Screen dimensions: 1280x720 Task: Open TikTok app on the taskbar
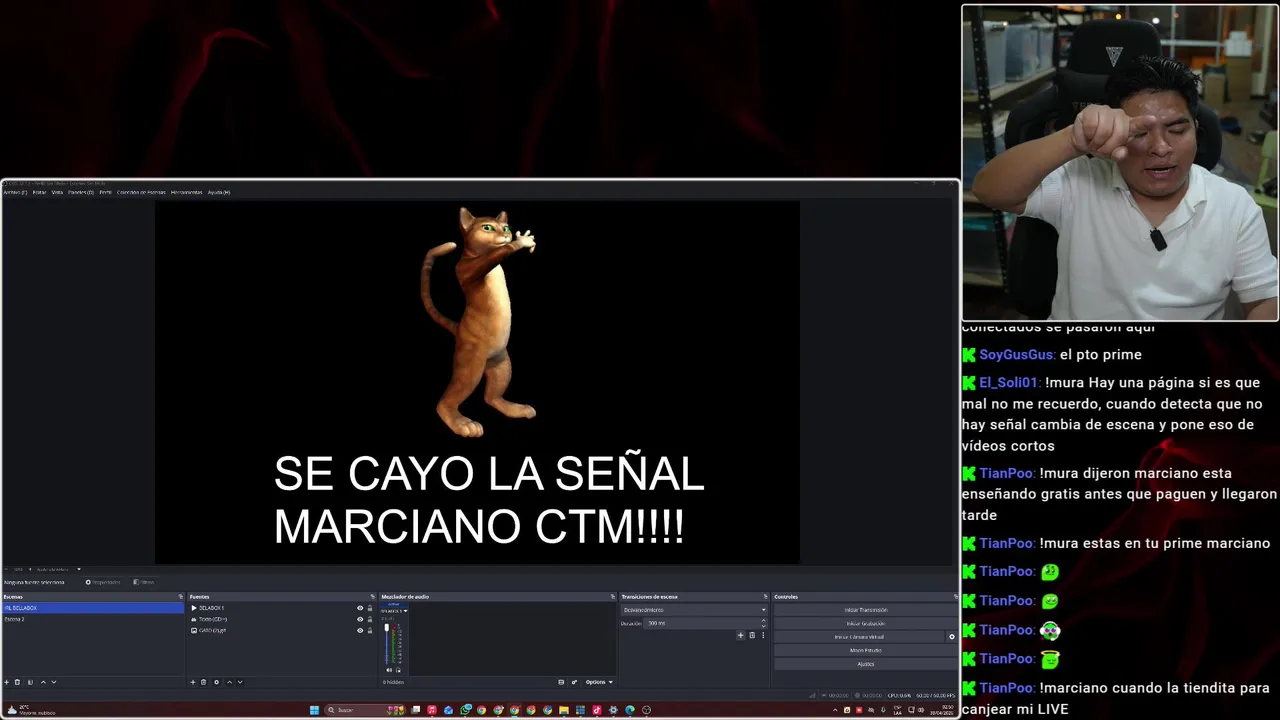tap(597, 710)
